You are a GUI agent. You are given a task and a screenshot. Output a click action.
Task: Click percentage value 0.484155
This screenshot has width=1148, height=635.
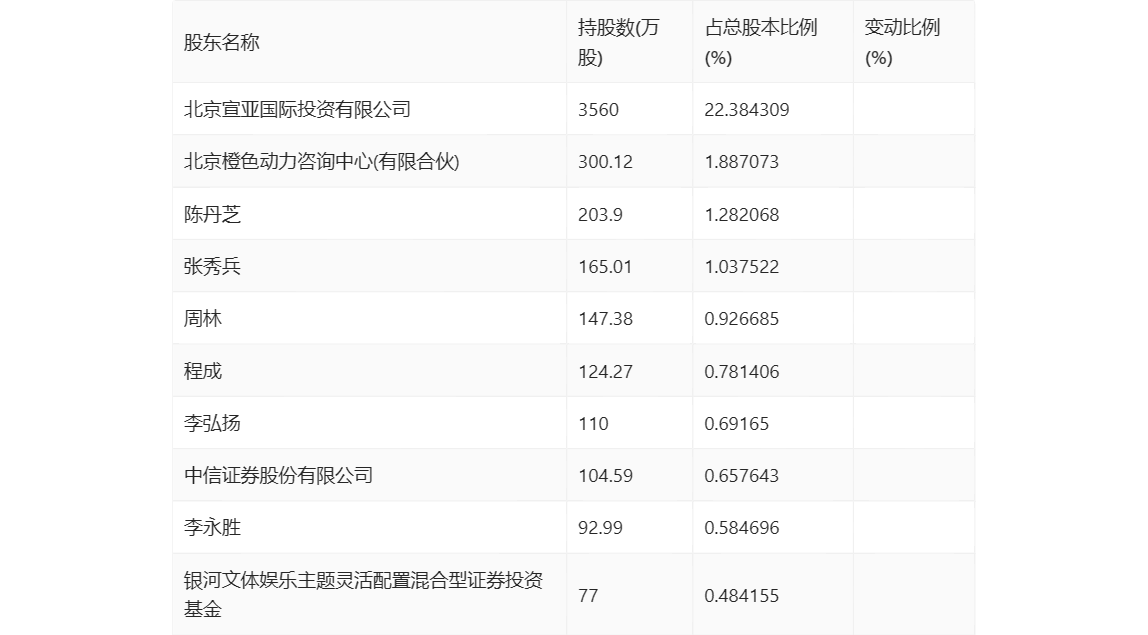(x=742, y=595)
